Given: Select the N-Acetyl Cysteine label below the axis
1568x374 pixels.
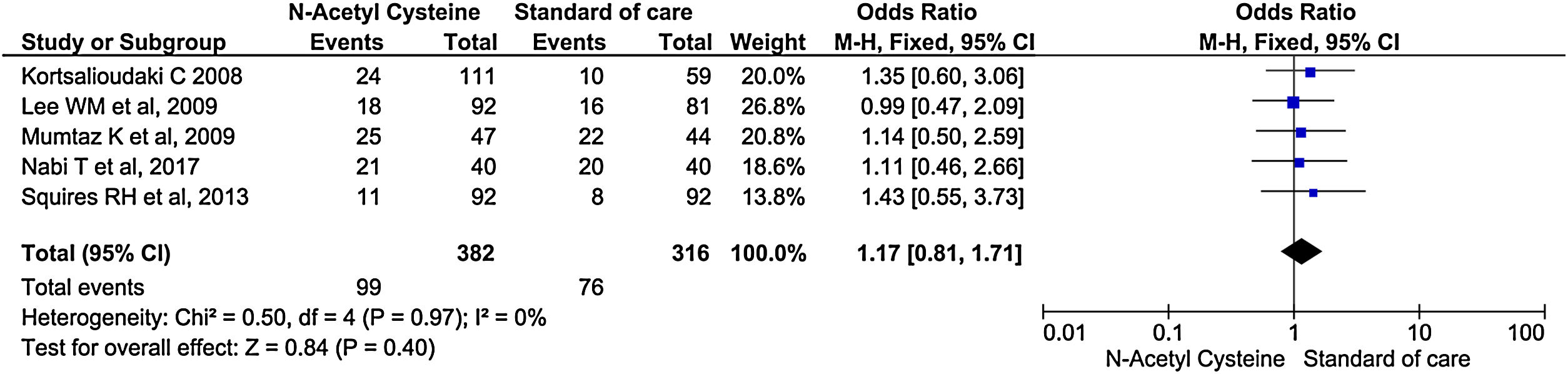Looking at the screenshot, I should [x=1195, y=360].
